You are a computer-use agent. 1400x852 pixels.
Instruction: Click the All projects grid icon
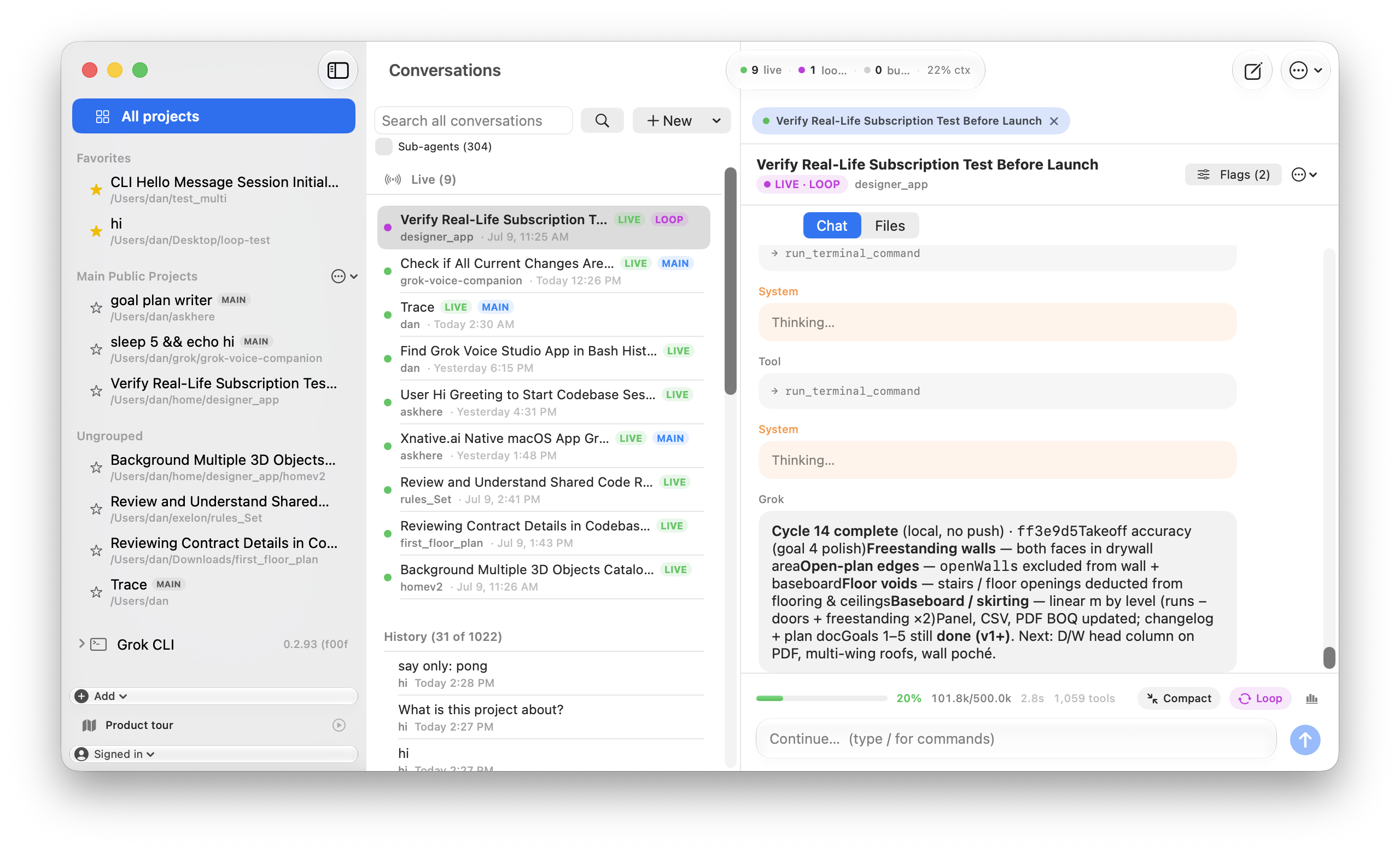(103, 116)
